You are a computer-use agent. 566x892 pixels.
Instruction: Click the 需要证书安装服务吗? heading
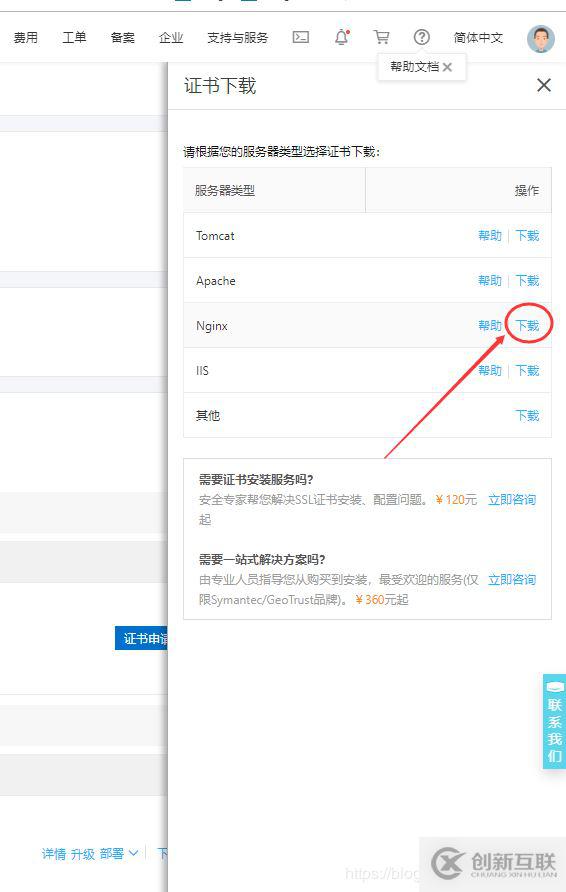(x=256, y=480)
